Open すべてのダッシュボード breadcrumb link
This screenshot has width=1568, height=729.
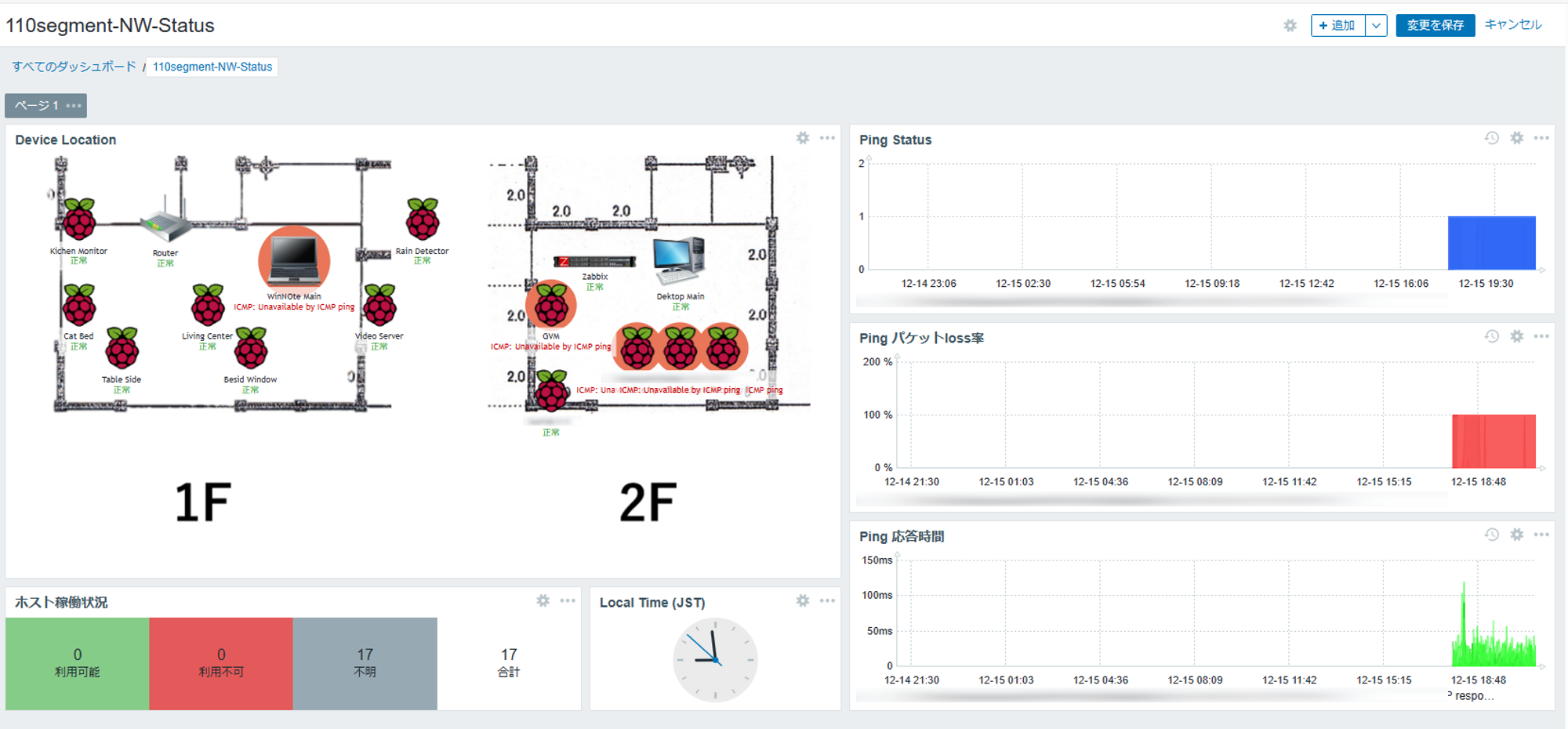pos(74,67)
